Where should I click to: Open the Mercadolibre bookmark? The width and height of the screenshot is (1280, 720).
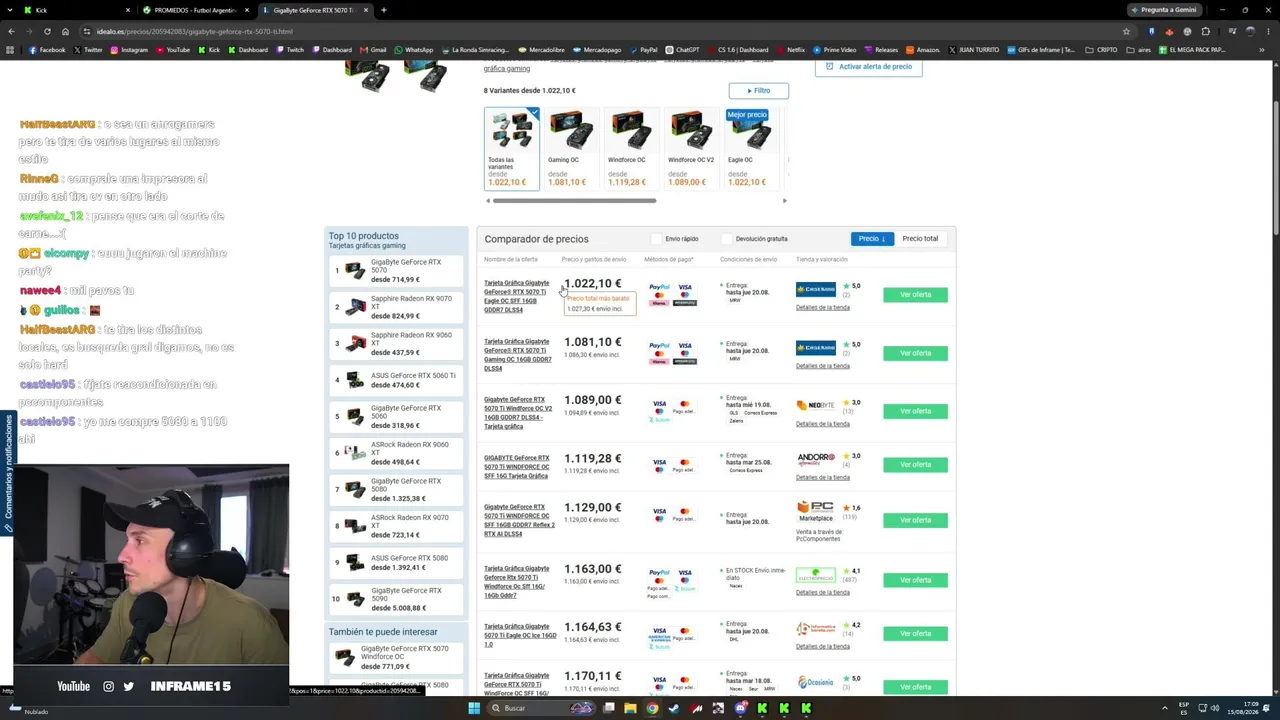coord(541,50)
